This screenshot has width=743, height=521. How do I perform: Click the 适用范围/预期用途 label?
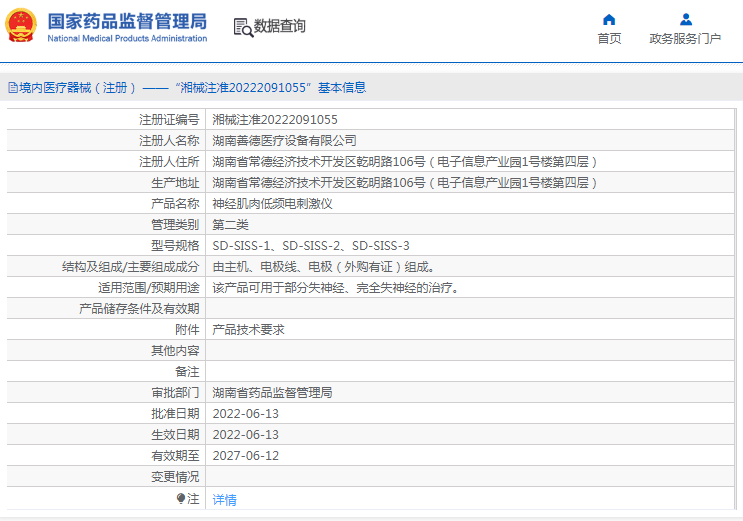149,288
